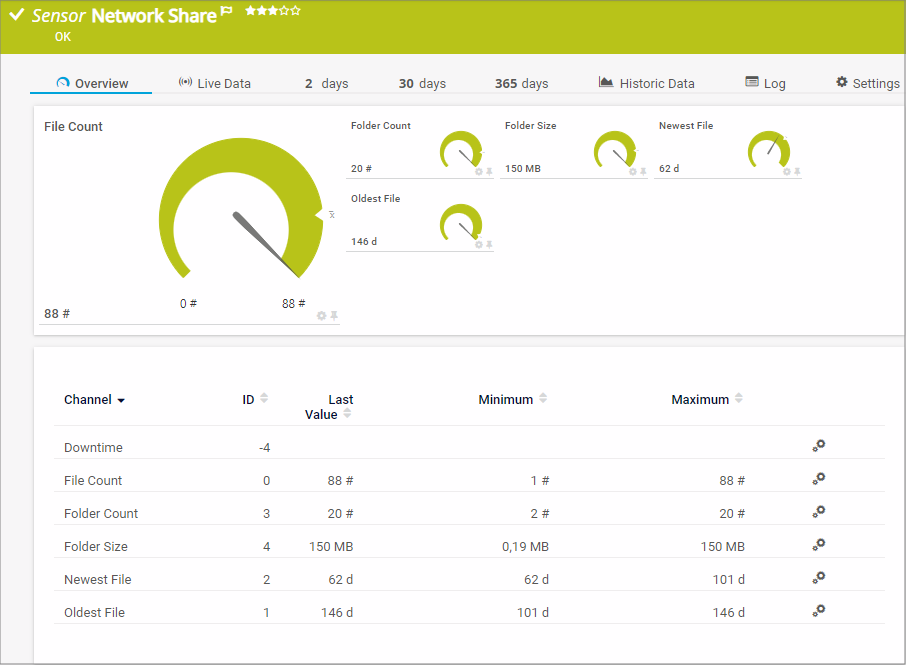Pin the Folder Size gauge as primary
This screenshot has width=906, height=665.
pos(643,172)
